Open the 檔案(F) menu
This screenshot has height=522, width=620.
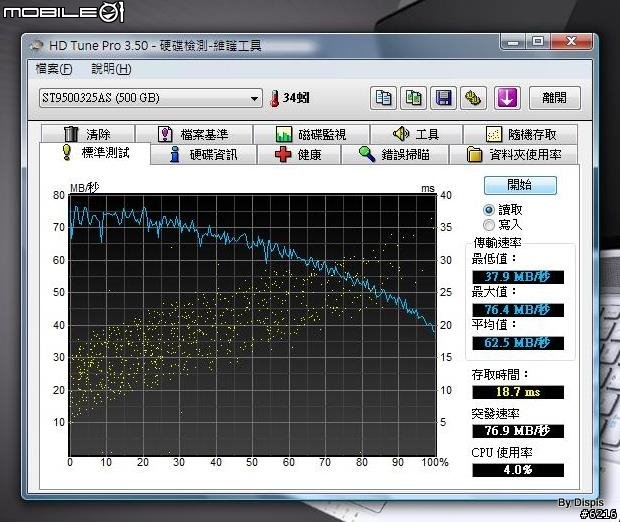point(54,69)
